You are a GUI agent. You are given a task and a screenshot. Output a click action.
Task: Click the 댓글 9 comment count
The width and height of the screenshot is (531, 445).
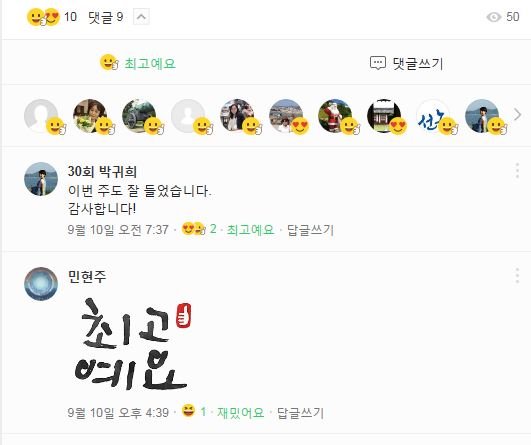coord(105,17)
